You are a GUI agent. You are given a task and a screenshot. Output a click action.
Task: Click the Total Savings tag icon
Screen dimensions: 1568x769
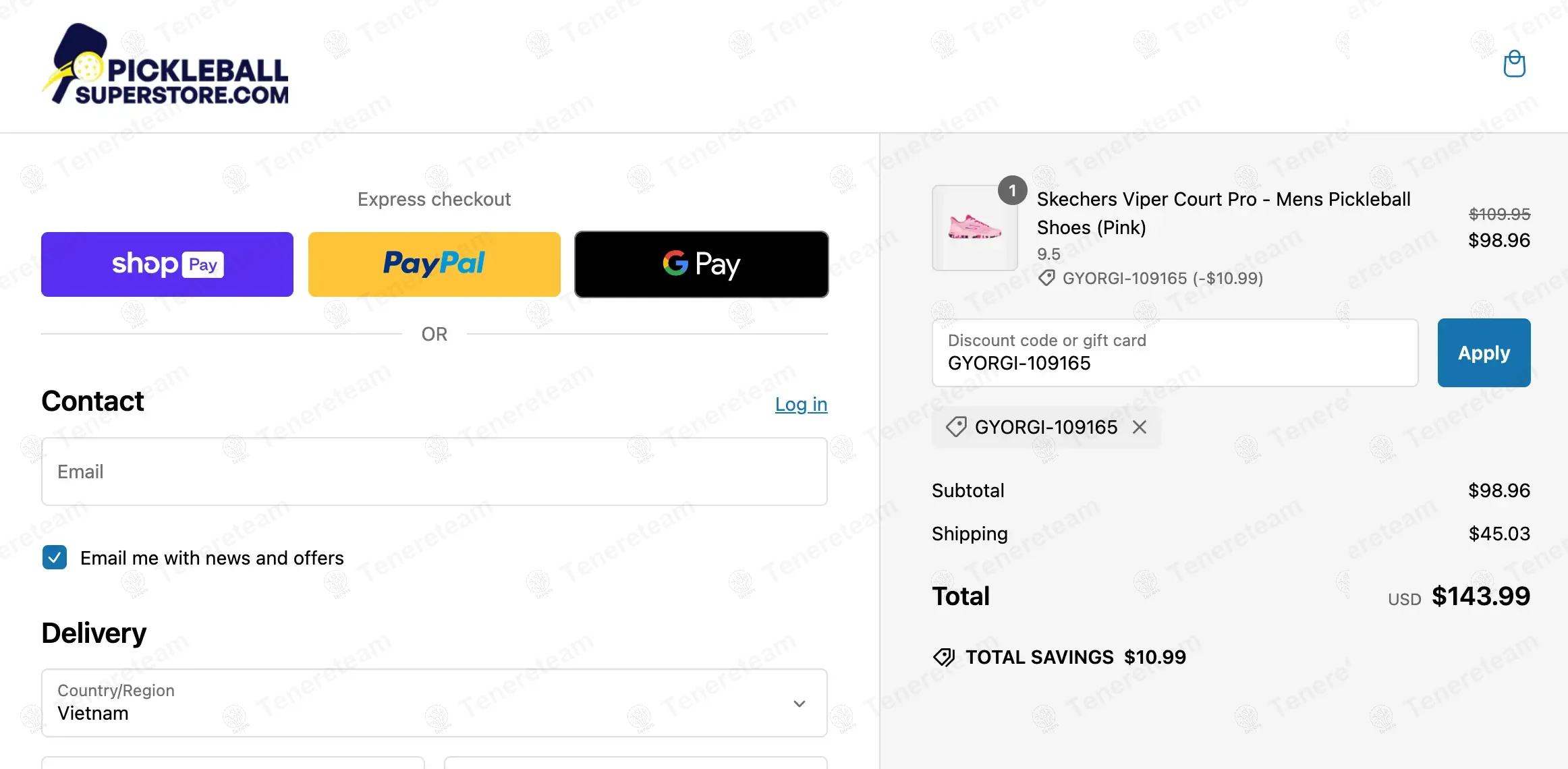pyautogui.click(x=944, y=657)
